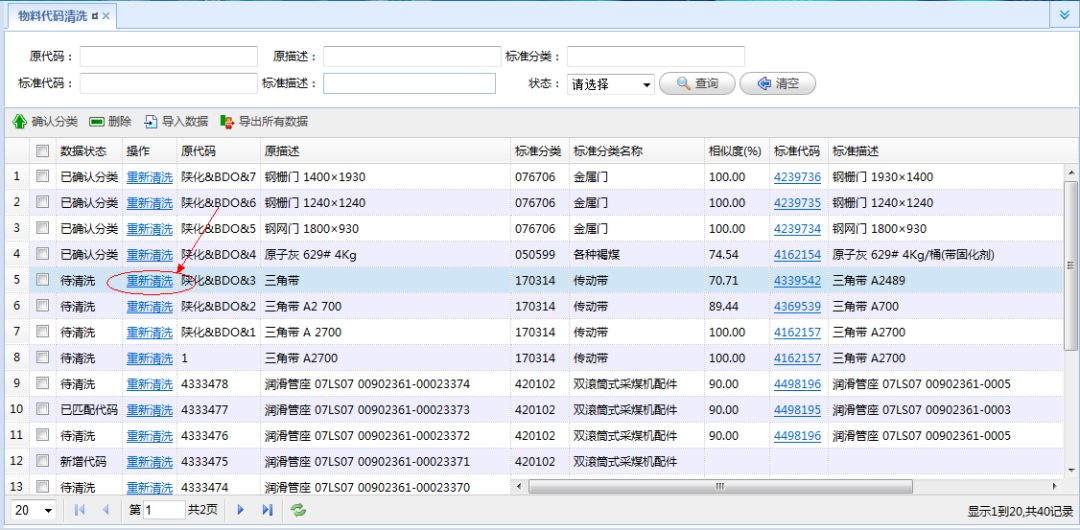Check the checkbox for row 4
Screen dimensions: 1080x530
[x=43, y=254]
